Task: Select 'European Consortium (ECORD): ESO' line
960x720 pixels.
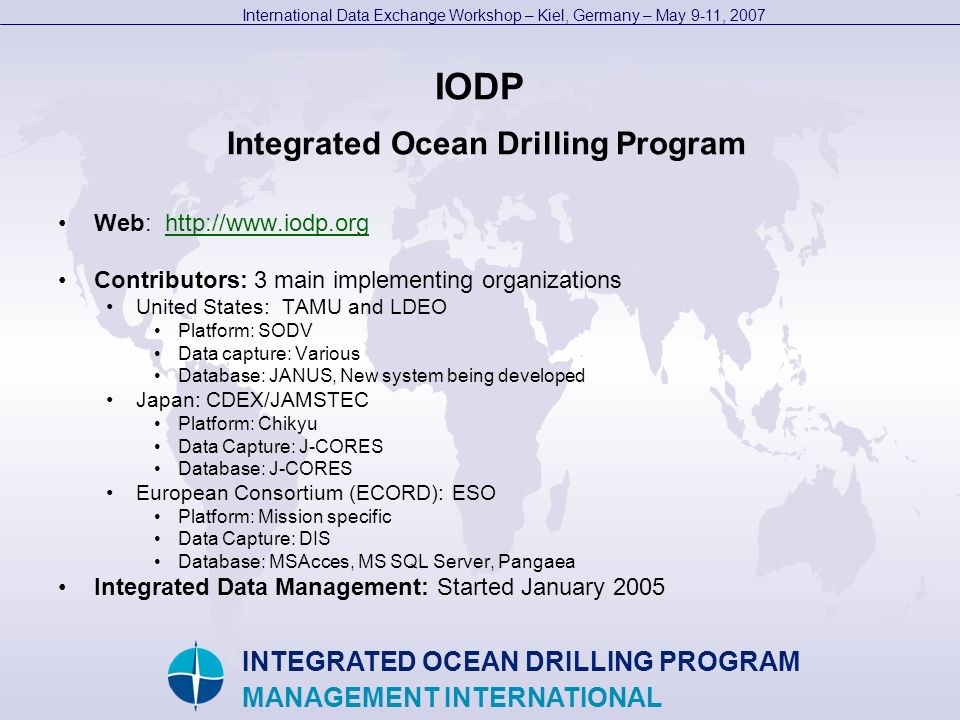Action: [x=316, y=493]
